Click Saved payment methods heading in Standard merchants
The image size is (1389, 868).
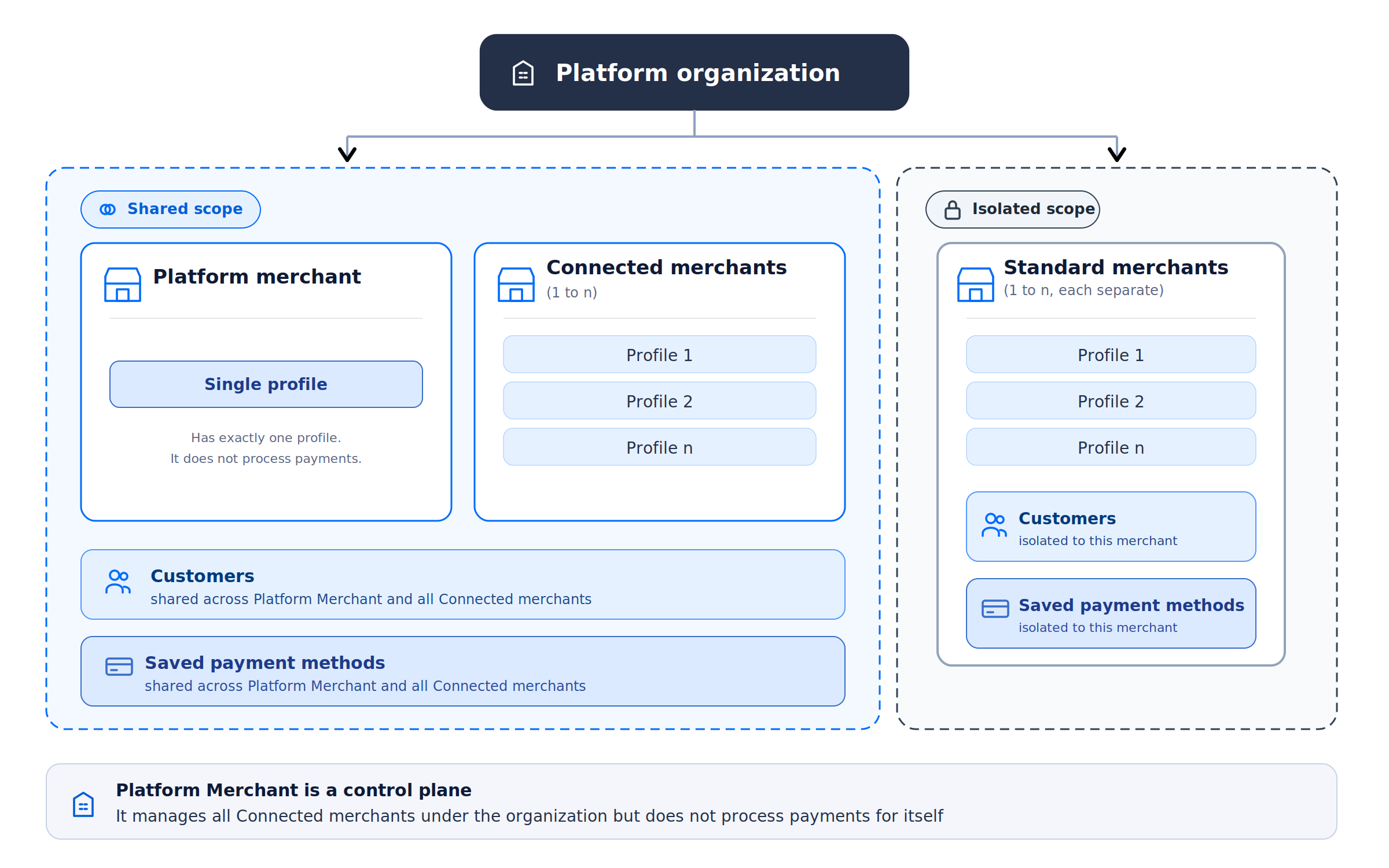[x=1131, y=605]
